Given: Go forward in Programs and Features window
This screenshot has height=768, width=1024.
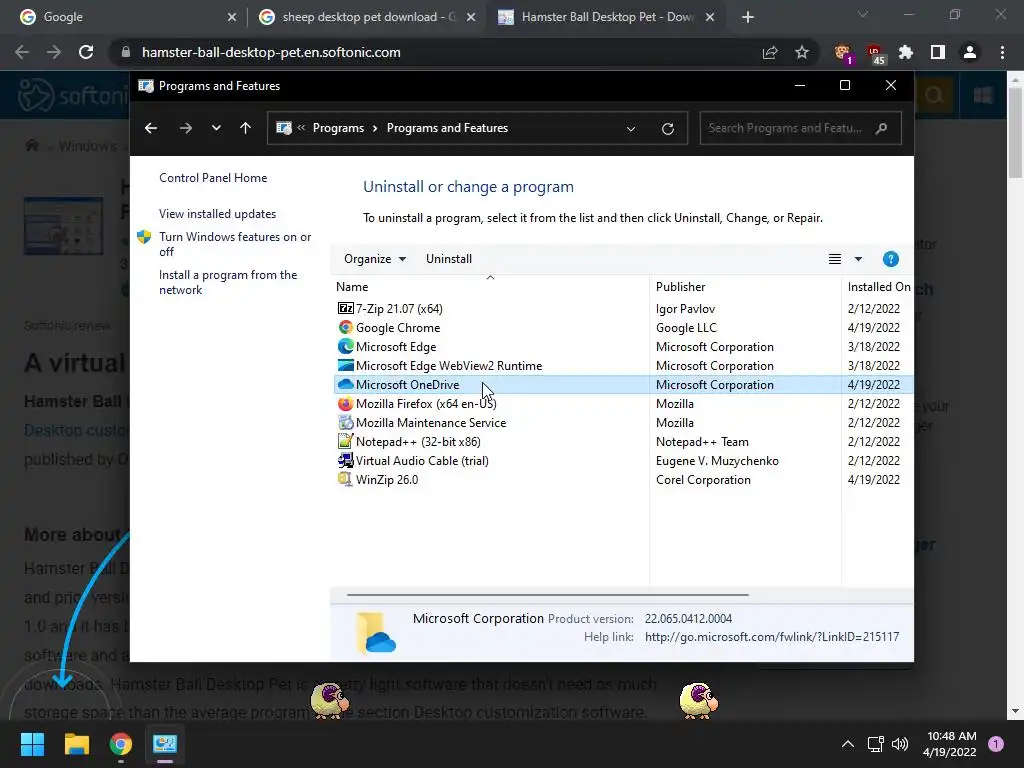Looking at the screenshot, I should click(185, 128).
